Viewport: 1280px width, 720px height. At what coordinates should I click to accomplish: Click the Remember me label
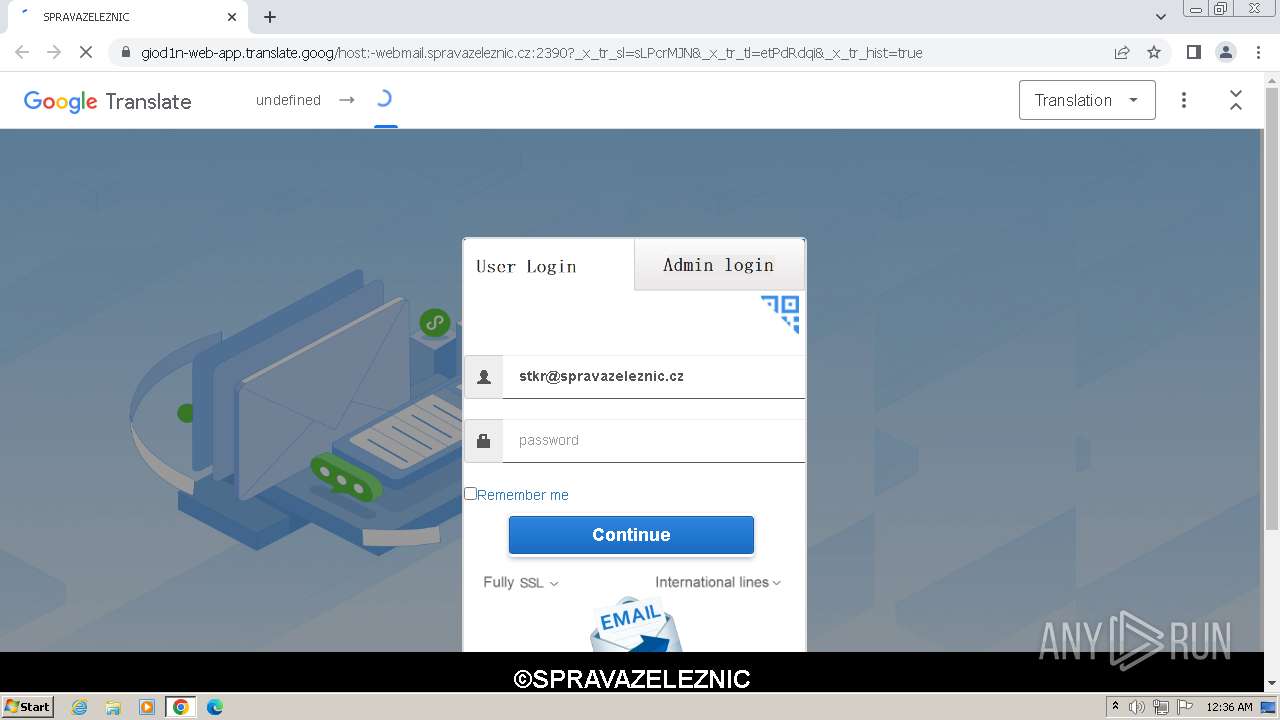point(523,495)
